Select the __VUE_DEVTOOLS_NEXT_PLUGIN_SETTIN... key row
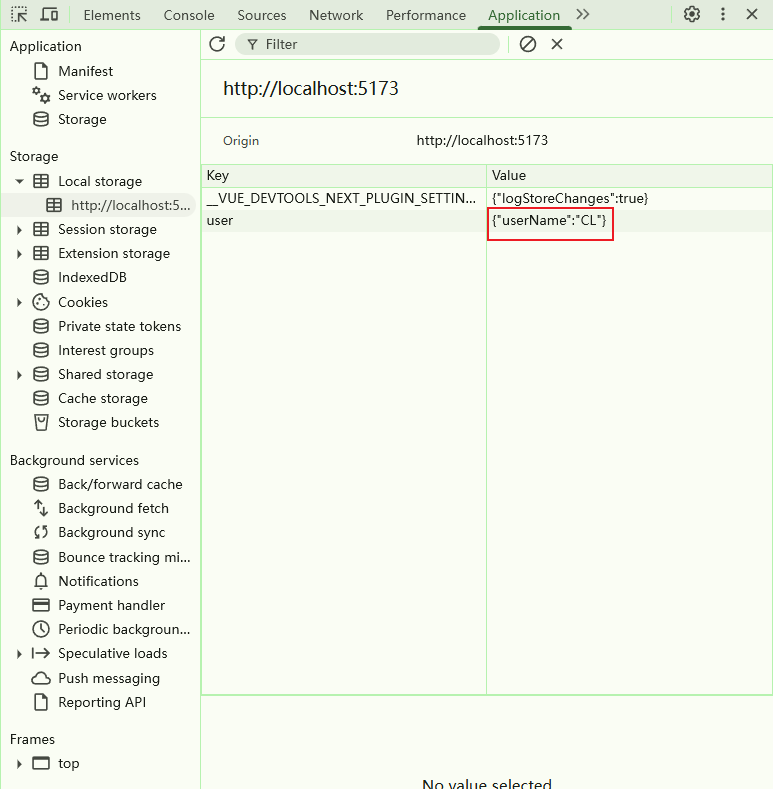The height and width of the screenshot is (789, 773). tap(344, 198)
